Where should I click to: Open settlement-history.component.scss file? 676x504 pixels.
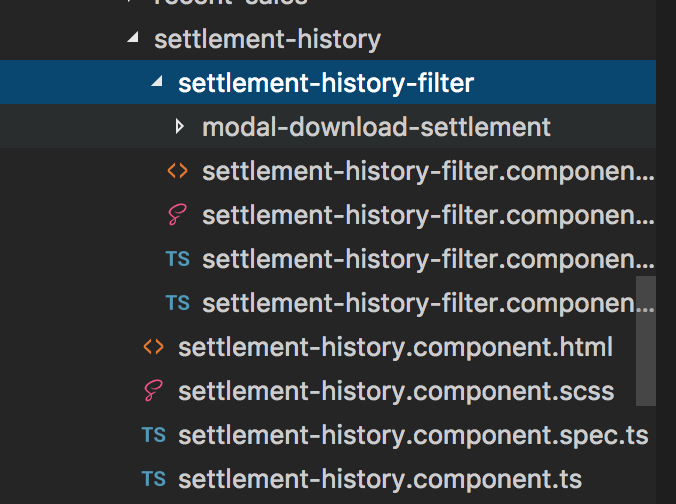tap(396, 391)
